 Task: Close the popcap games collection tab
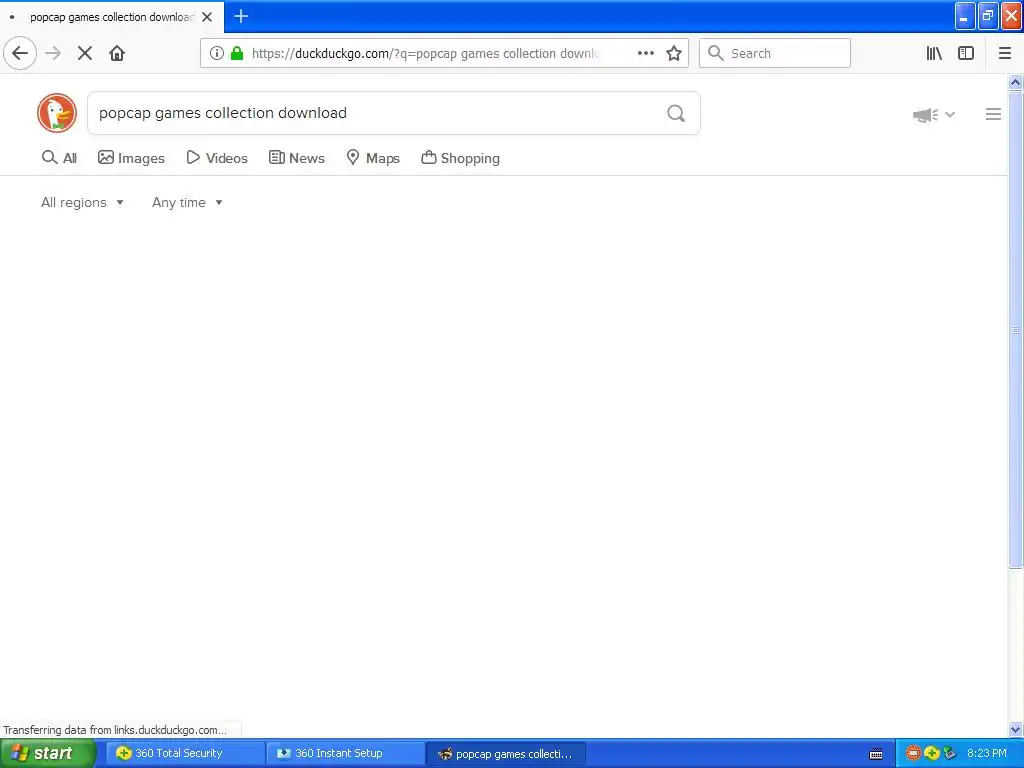[x=207, y=17]
